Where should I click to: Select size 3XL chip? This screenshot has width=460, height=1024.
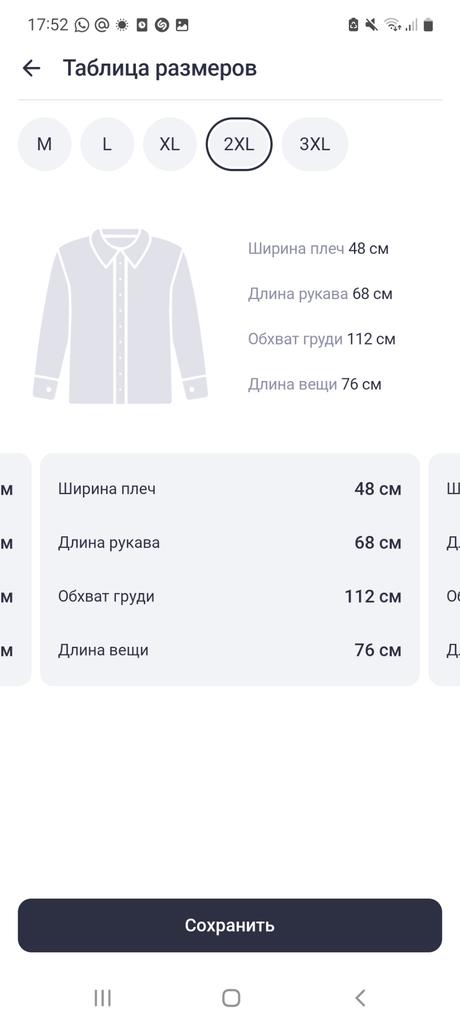point(315,144)
